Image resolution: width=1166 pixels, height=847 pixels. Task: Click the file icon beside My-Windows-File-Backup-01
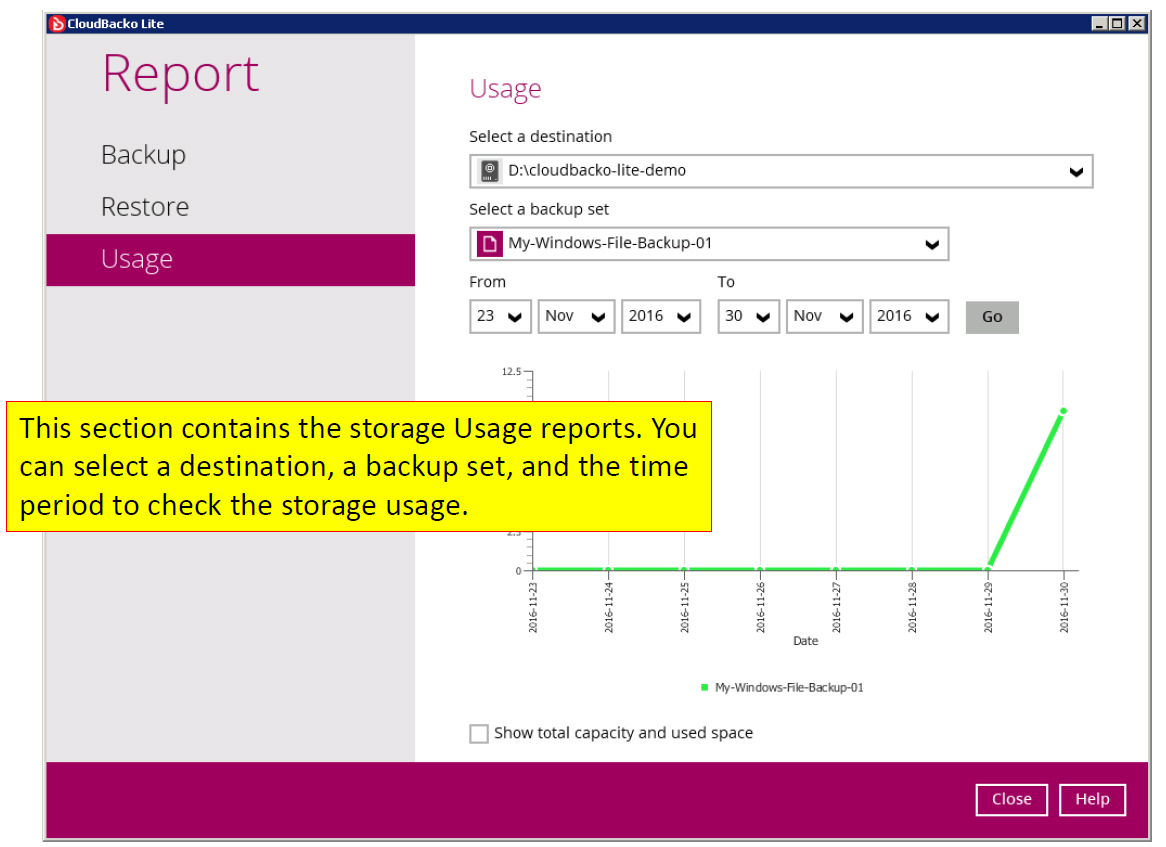click(489, 244)
